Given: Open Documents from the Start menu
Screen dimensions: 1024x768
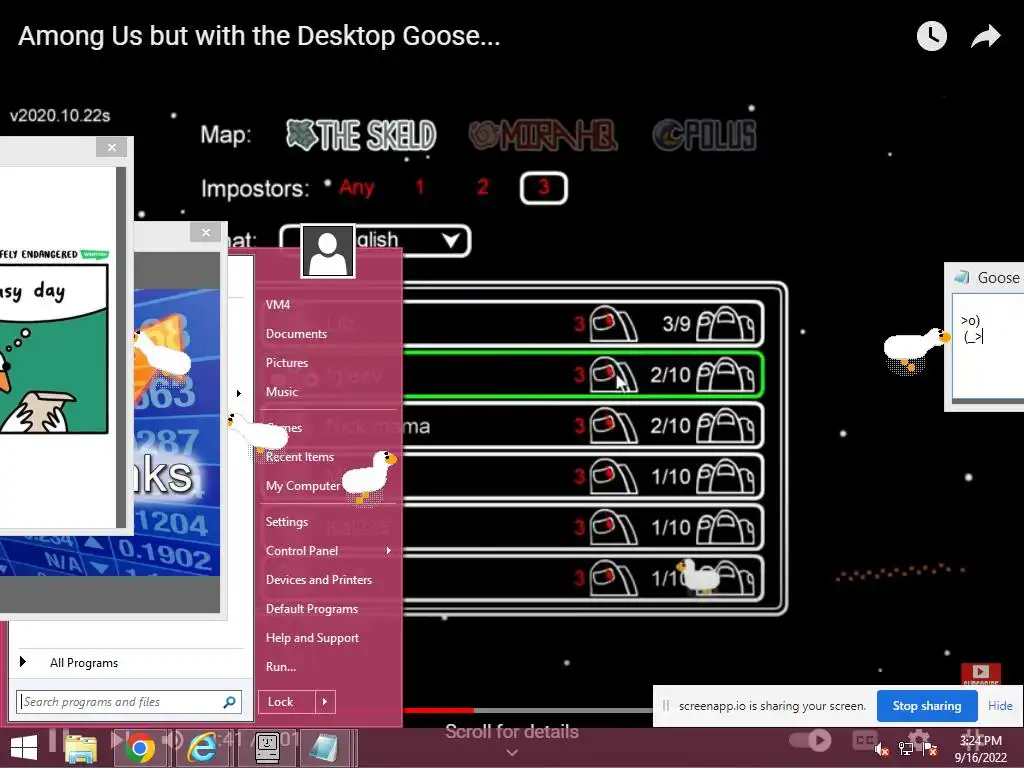Looking at the screenshot, I should [296, 334].
